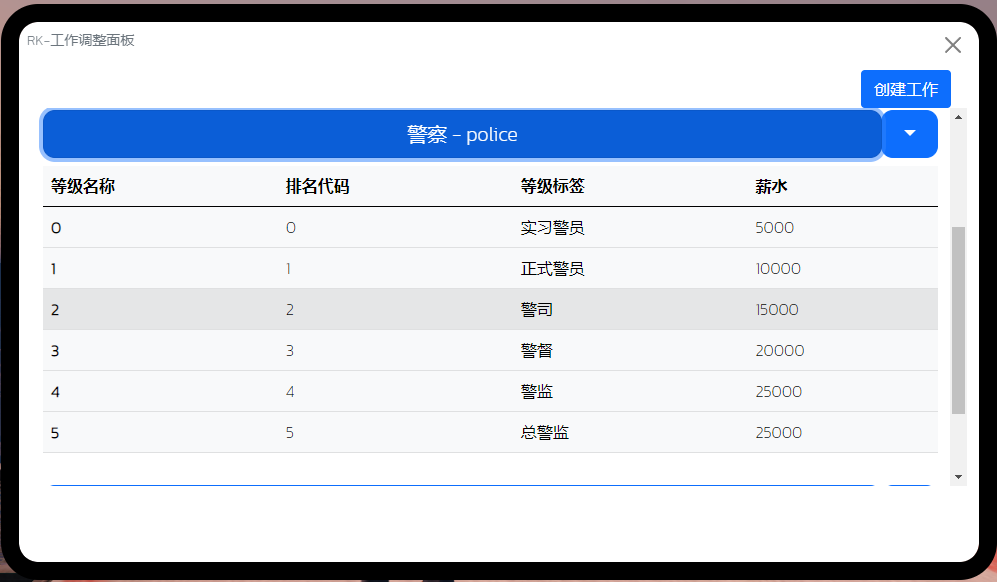Viewport: 997px width, 582px height.
Task: Click grade name 2 in 警司 row
Action: (55, 310)
